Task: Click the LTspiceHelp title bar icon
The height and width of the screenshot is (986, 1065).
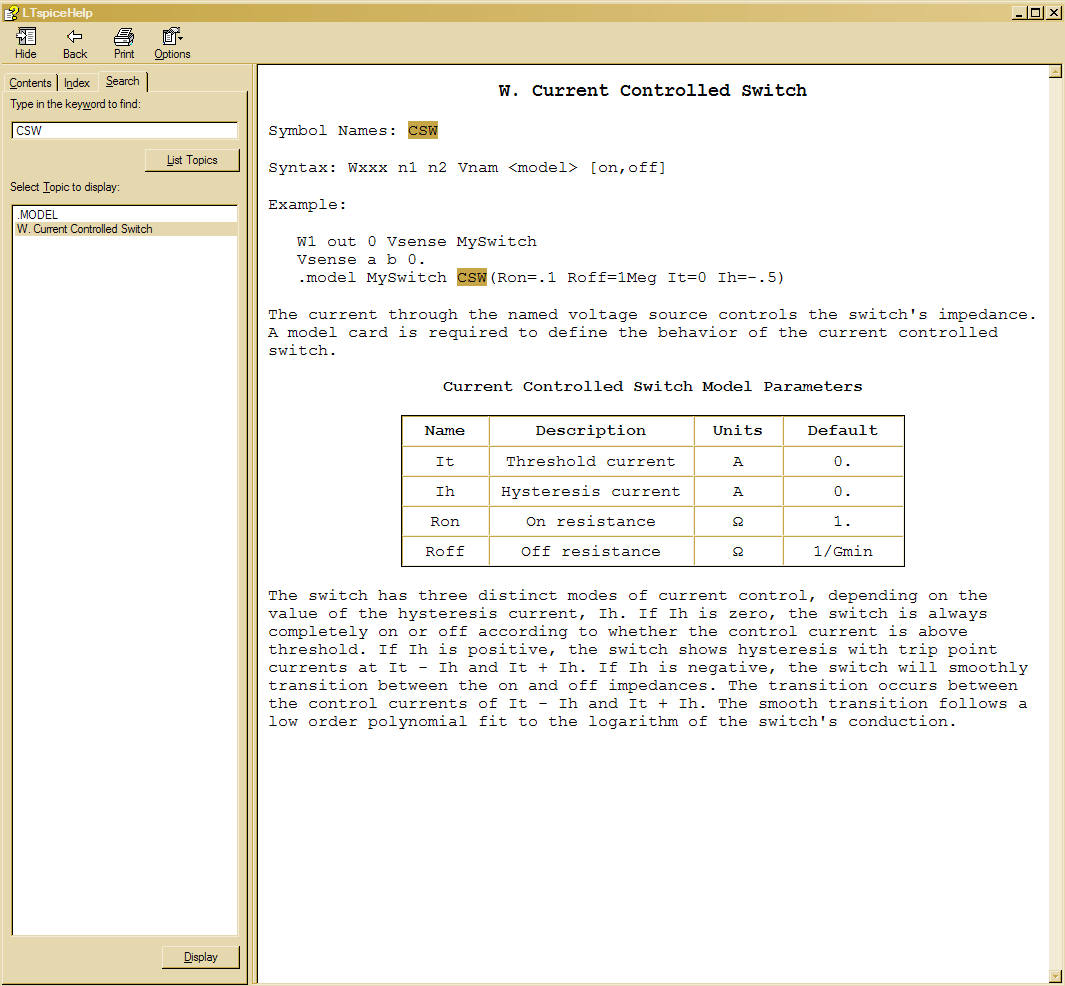Action: pyautogui.click(x=11, y=12)
